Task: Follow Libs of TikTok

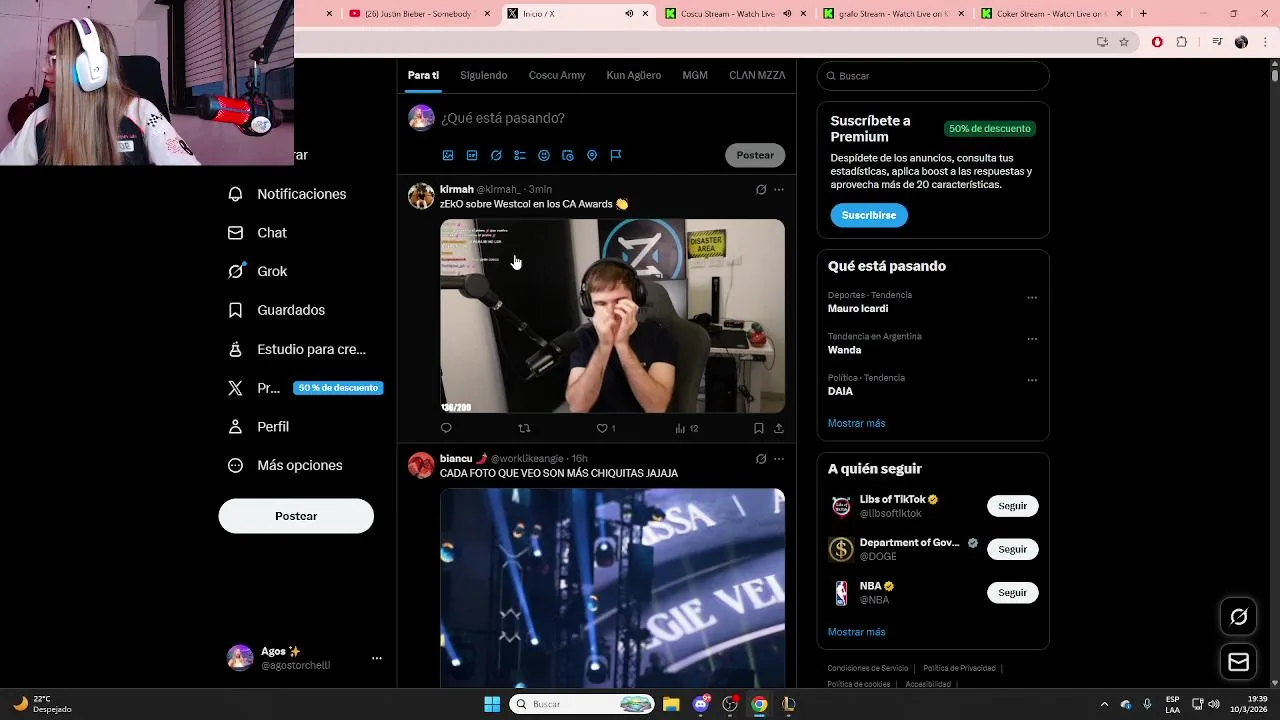Action: [x=1012, y=506]
